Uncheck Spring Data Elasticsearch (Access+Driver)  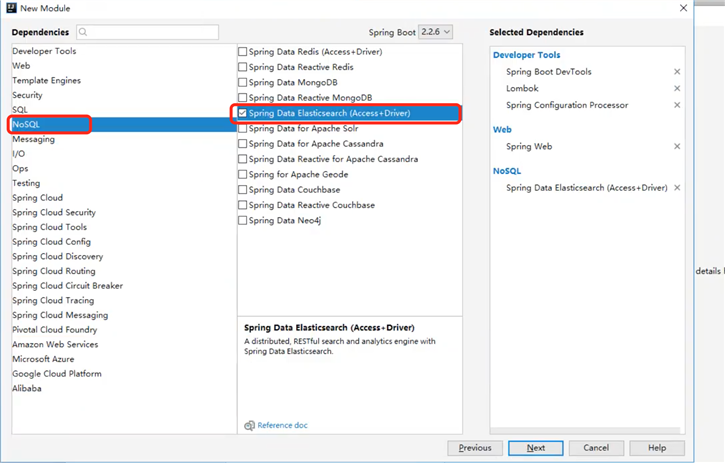(242, 113)
